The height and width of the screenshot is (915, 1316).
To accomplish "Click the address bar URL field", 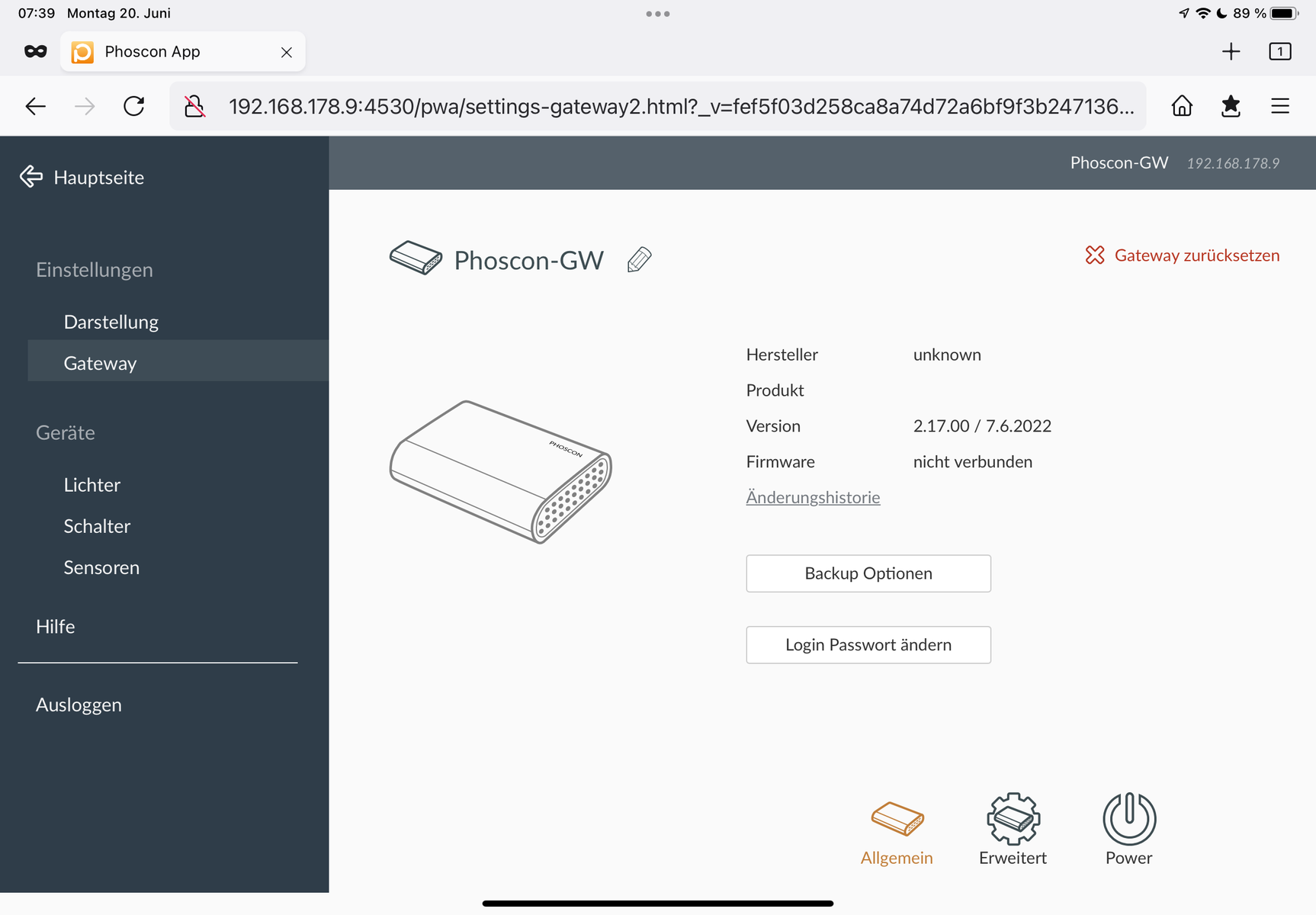I will (x=681, y=106).
